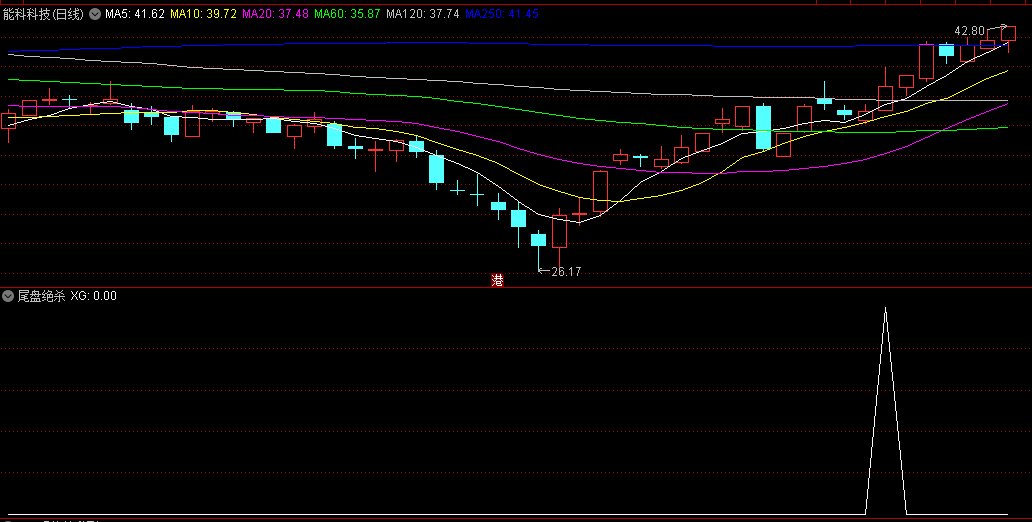Click the 能科科技(日线) stock title
The width and height of the screenshot is (1032, 522).
[43, 14]
